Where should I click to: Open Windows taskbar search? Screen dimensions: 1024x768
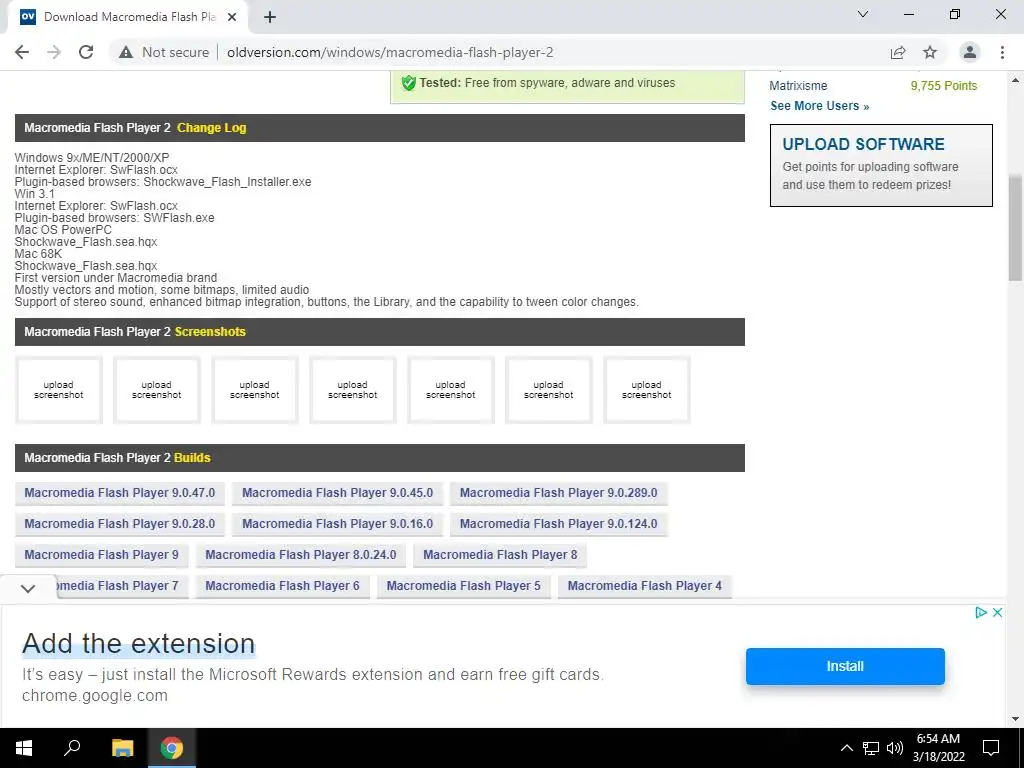pos(72,748)
